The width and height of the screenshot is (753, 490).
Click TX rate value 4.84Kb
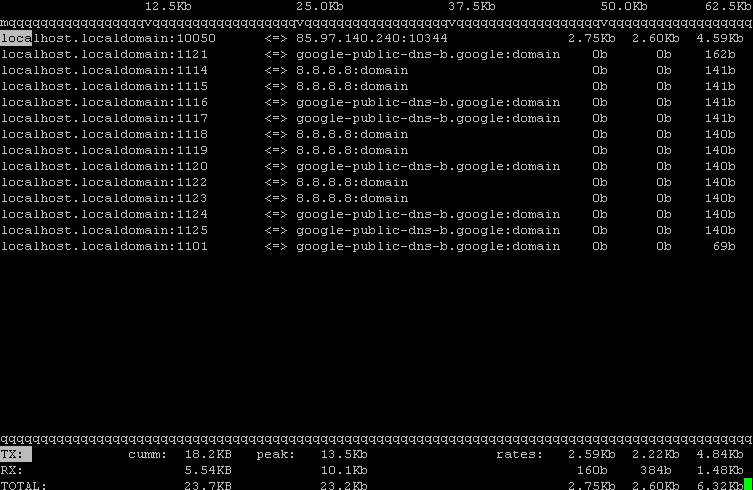720,454
